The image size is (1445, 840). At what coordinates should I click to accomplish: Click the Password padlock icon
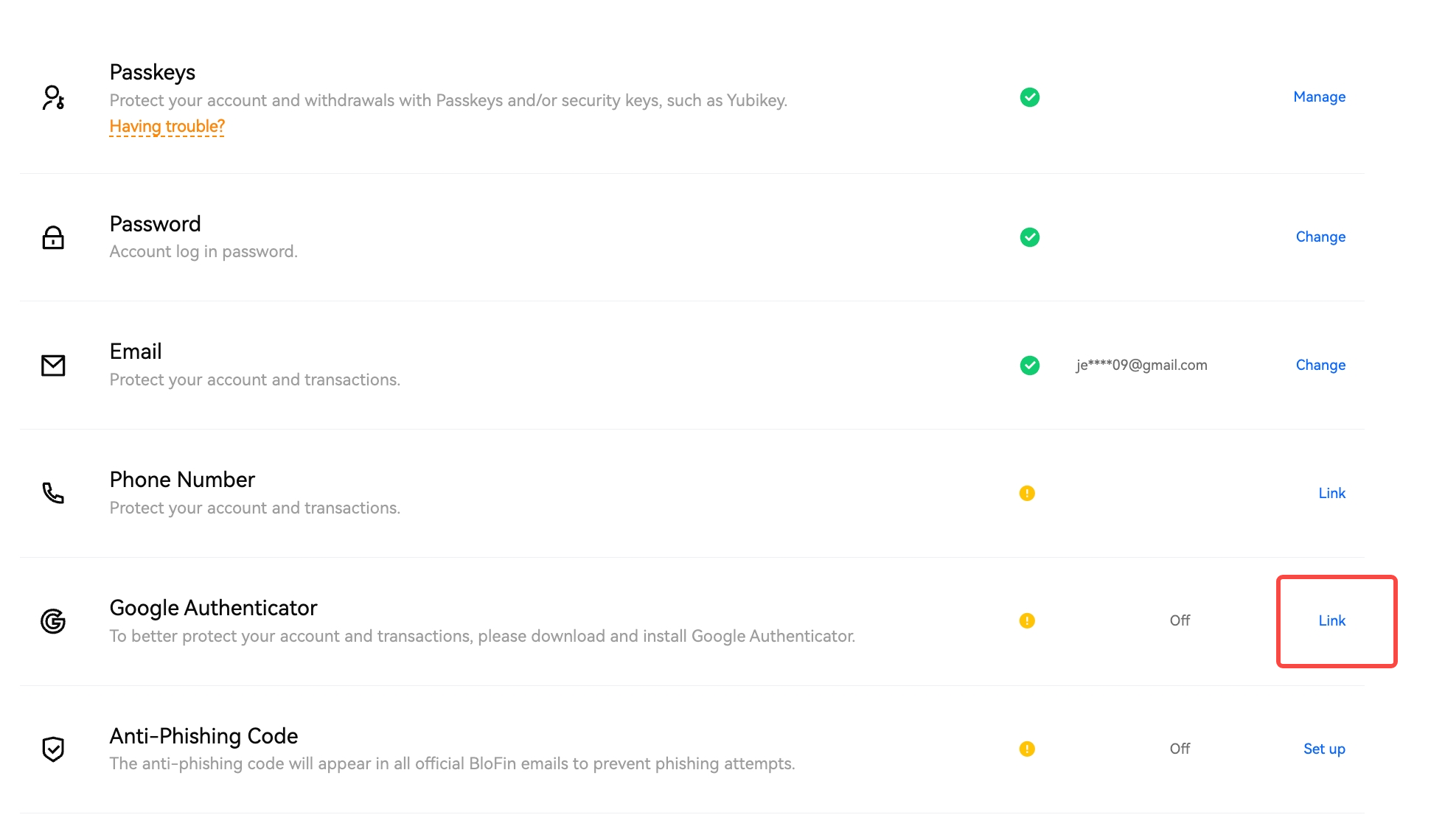53,237
